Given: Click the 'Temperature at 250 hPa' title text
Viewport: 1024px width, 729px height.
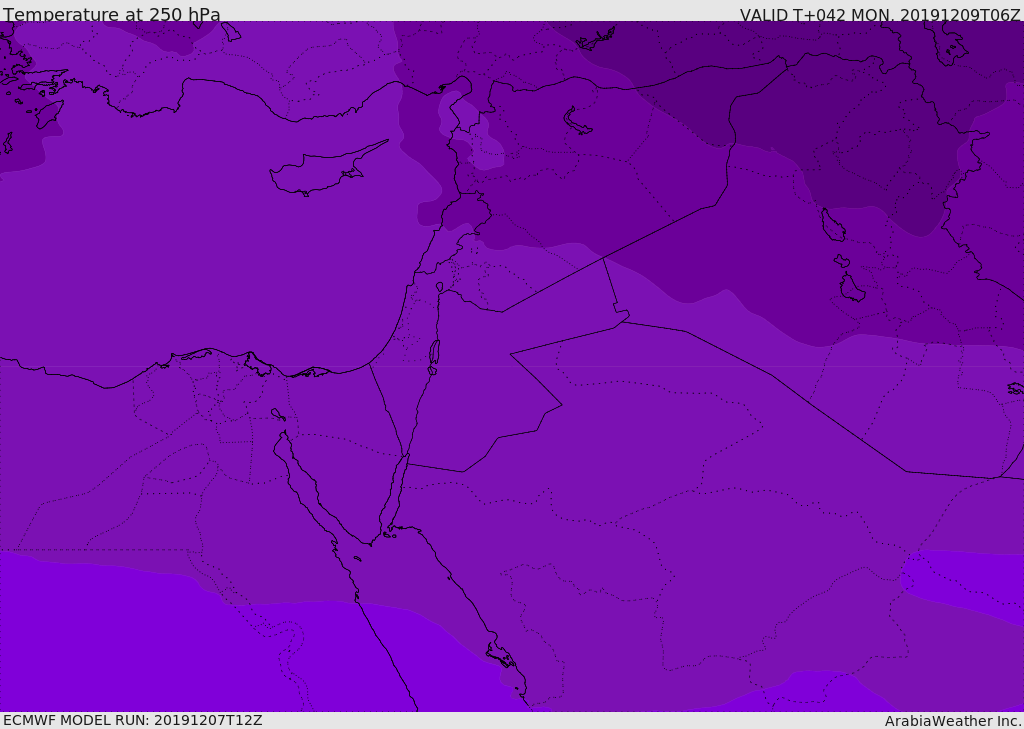Looking at the screenshot, I should click(x=112, y=14).
